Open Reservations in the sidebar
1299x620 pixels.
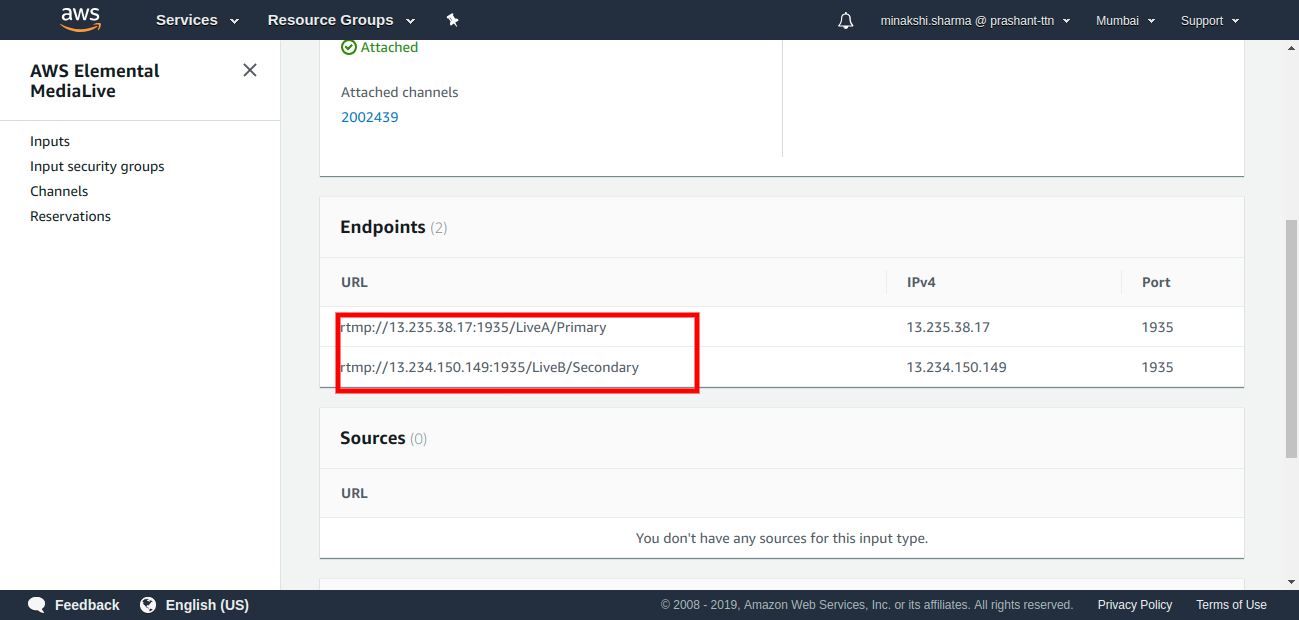click(x=70, y=217)
